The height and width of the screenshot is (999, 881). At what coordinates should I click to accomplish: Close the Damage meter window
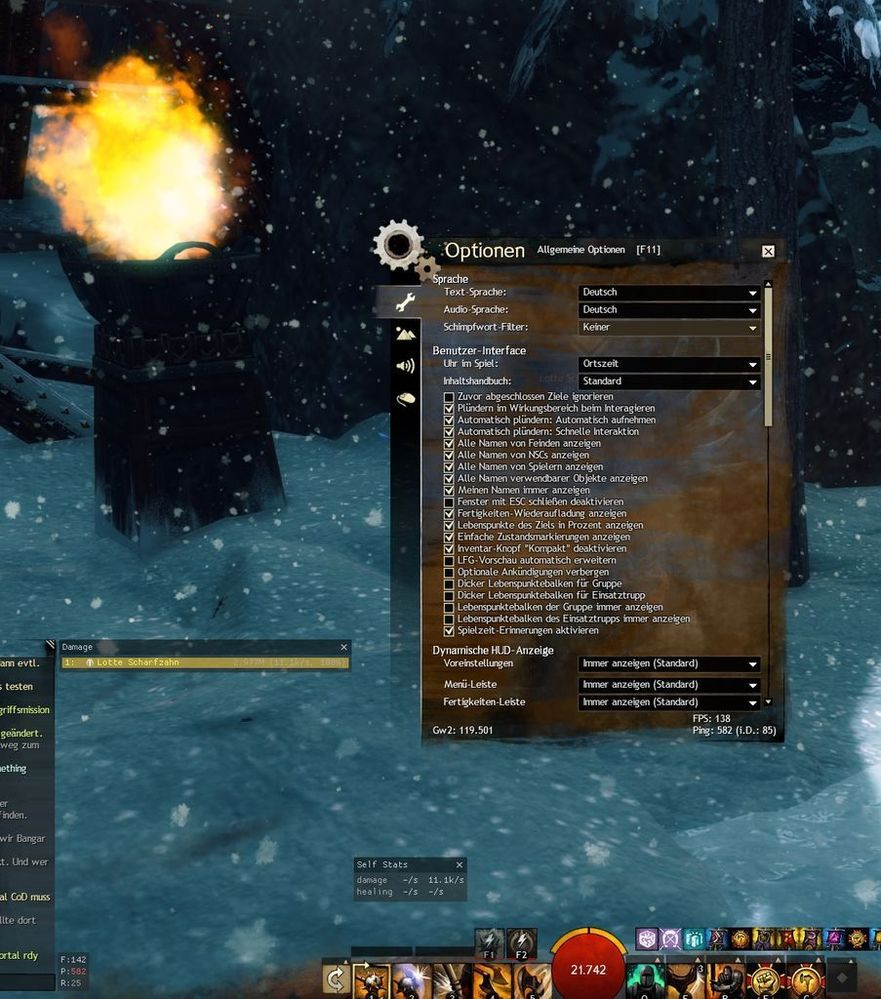[344, 647]
